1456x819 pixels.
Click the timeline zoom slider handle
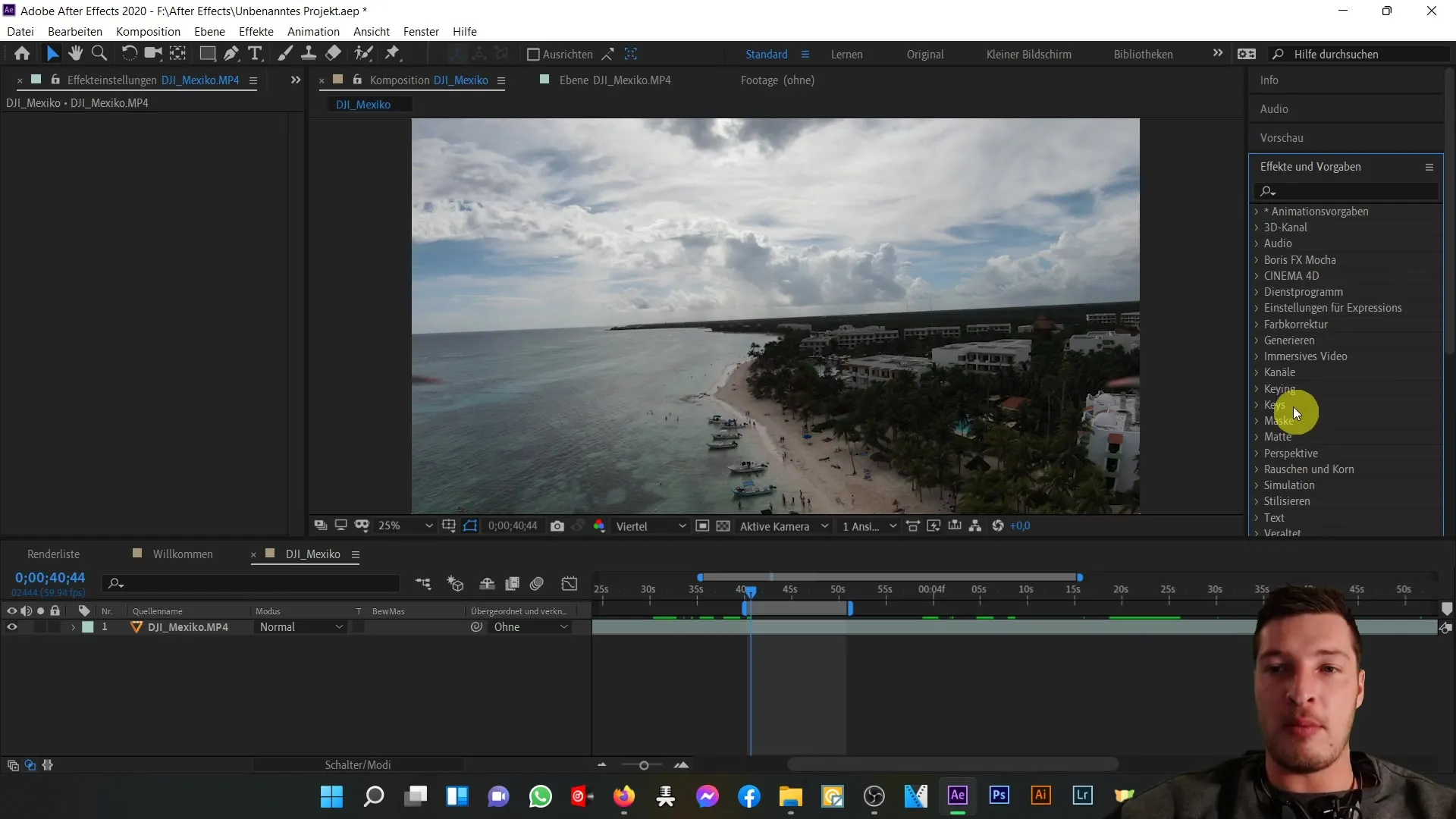(x=644, y=765)
